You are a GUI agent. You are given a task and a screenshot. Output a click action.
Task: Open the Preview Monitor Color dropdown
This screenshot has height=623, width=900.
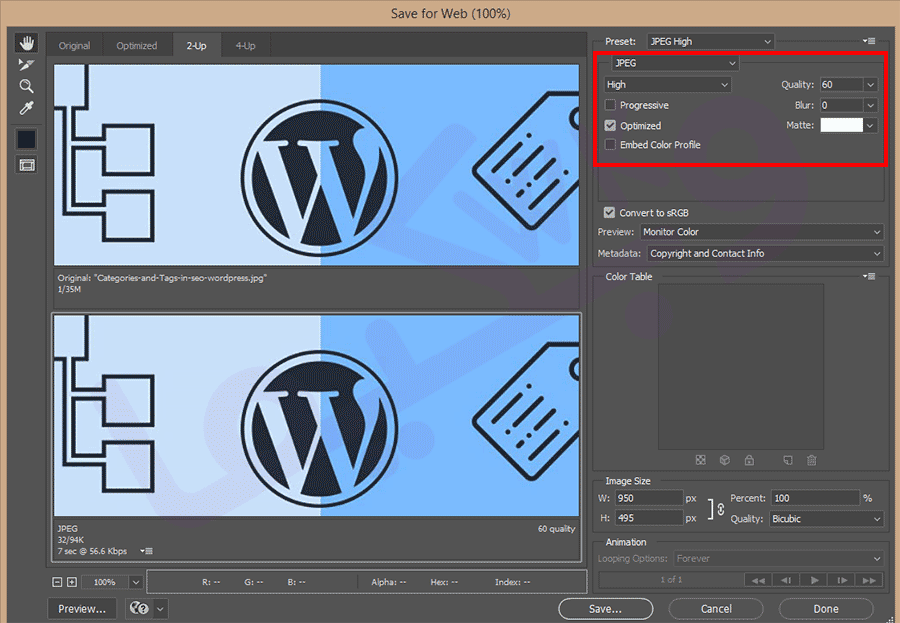click(762, 232)
